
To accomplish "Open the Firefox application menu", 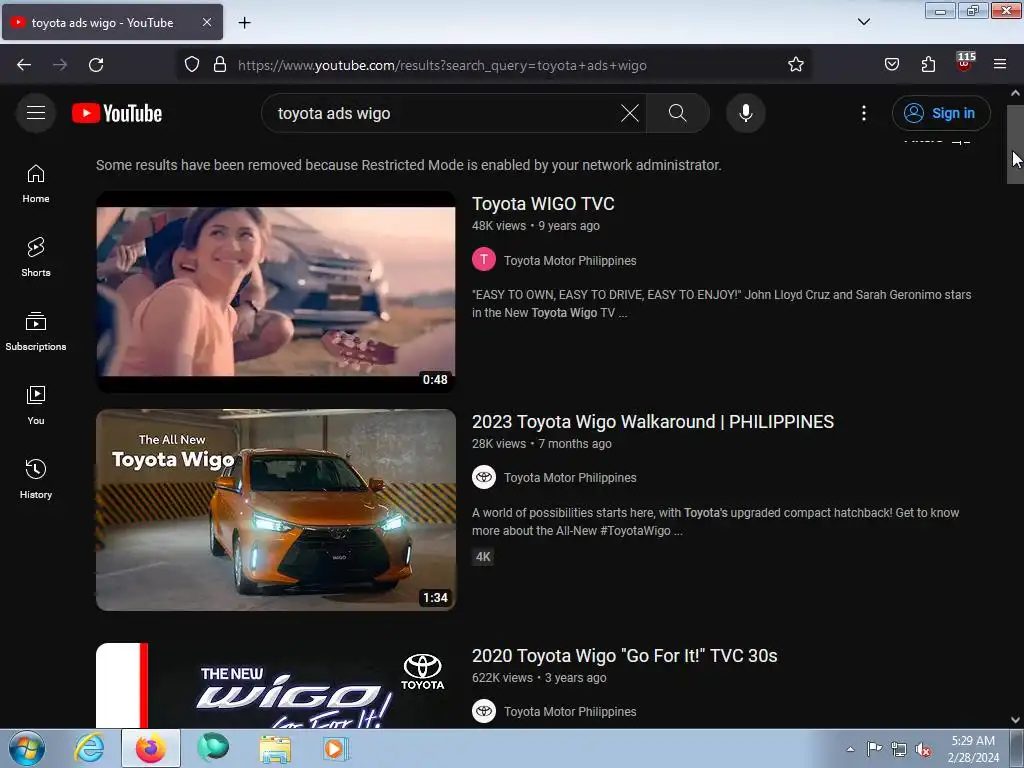I will pyautogui.click(x=1000, y=65).
